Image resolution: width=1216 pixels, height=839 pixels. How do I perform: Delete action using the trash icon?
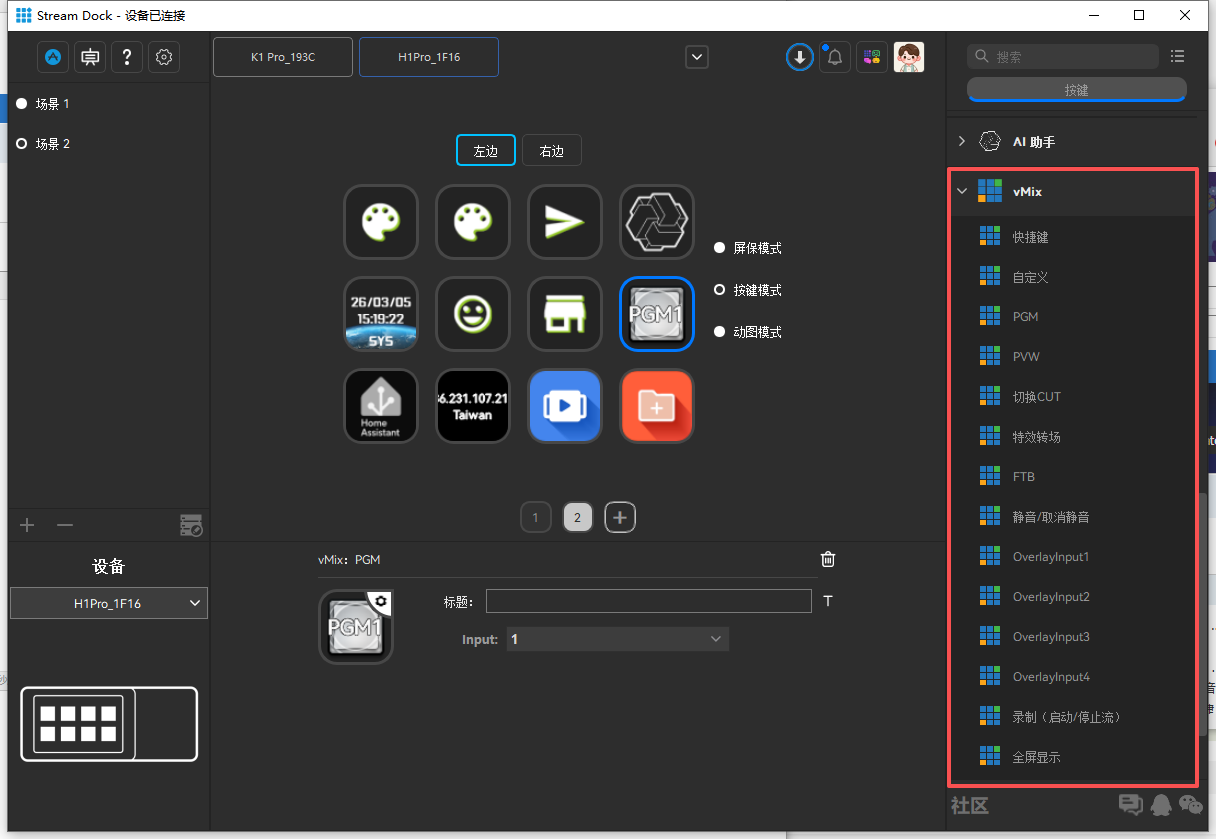[827, 559]
